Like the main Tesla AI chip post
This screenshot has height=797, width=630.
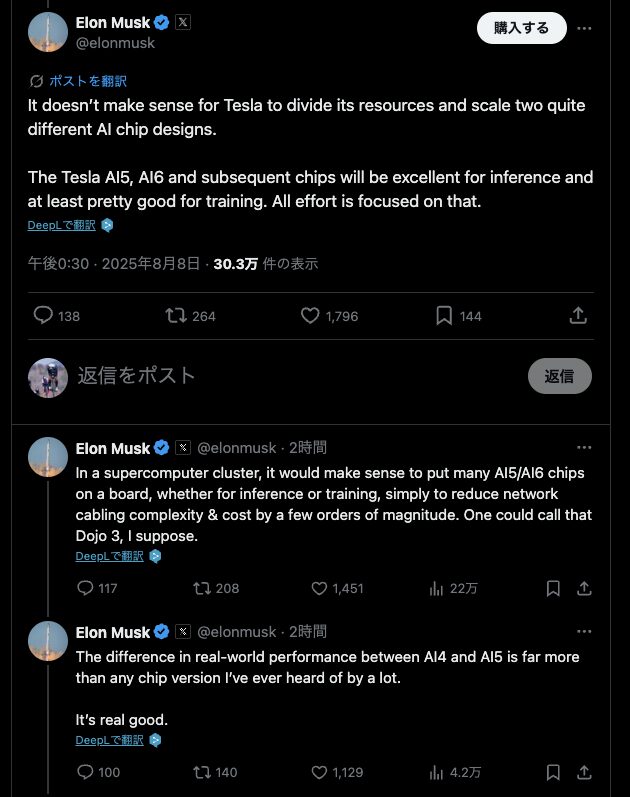[310, 316]
